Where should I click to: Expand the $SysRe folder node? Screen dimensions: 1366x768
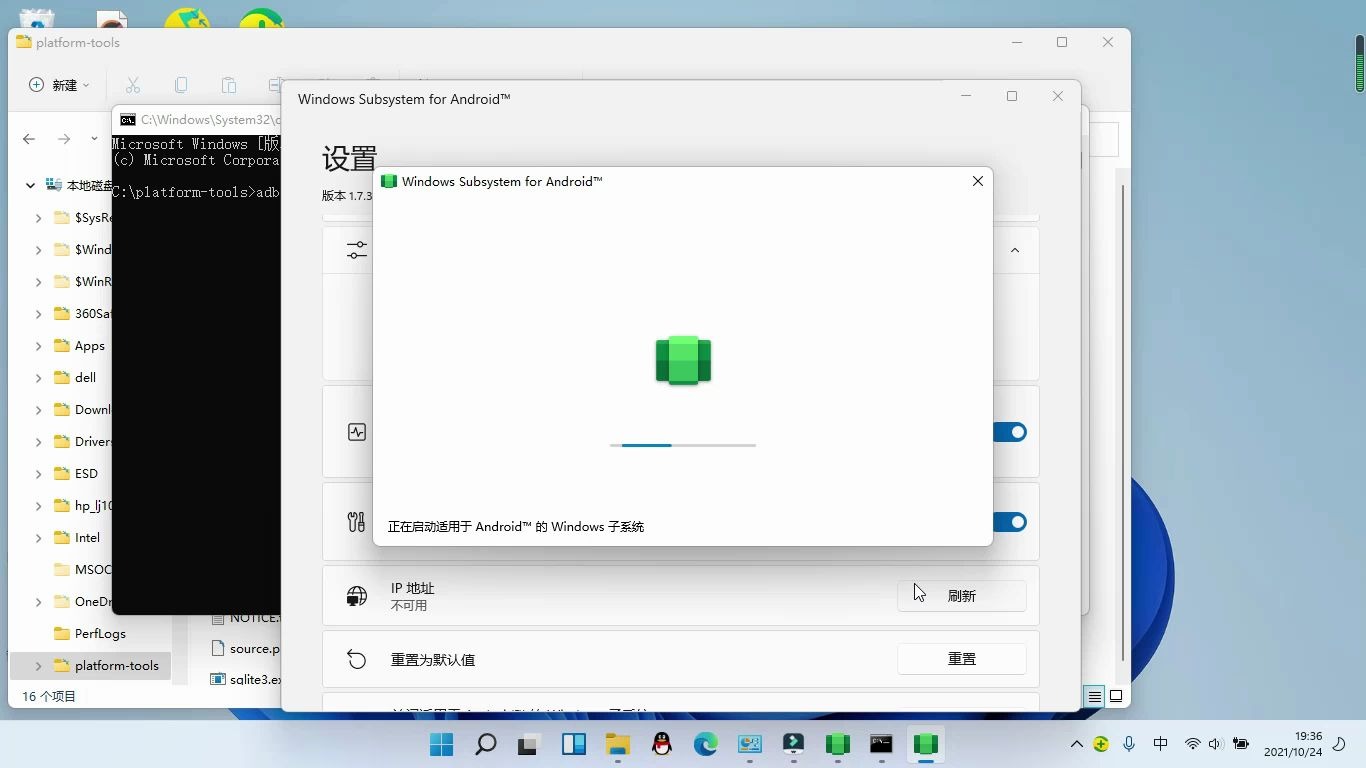tap(38, 217)
